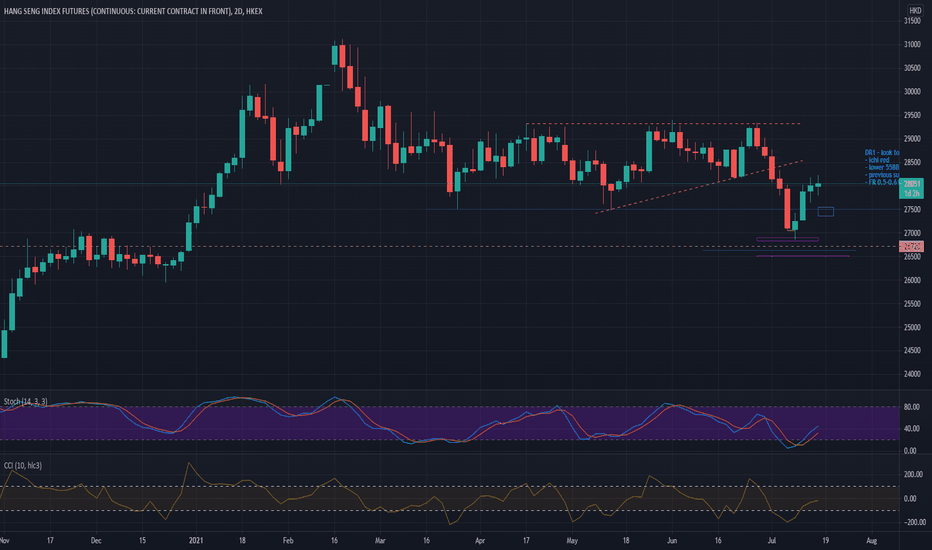Click the 40.00 level on Stoch scale
Viewport: 932px width, 550px height.
912,429
